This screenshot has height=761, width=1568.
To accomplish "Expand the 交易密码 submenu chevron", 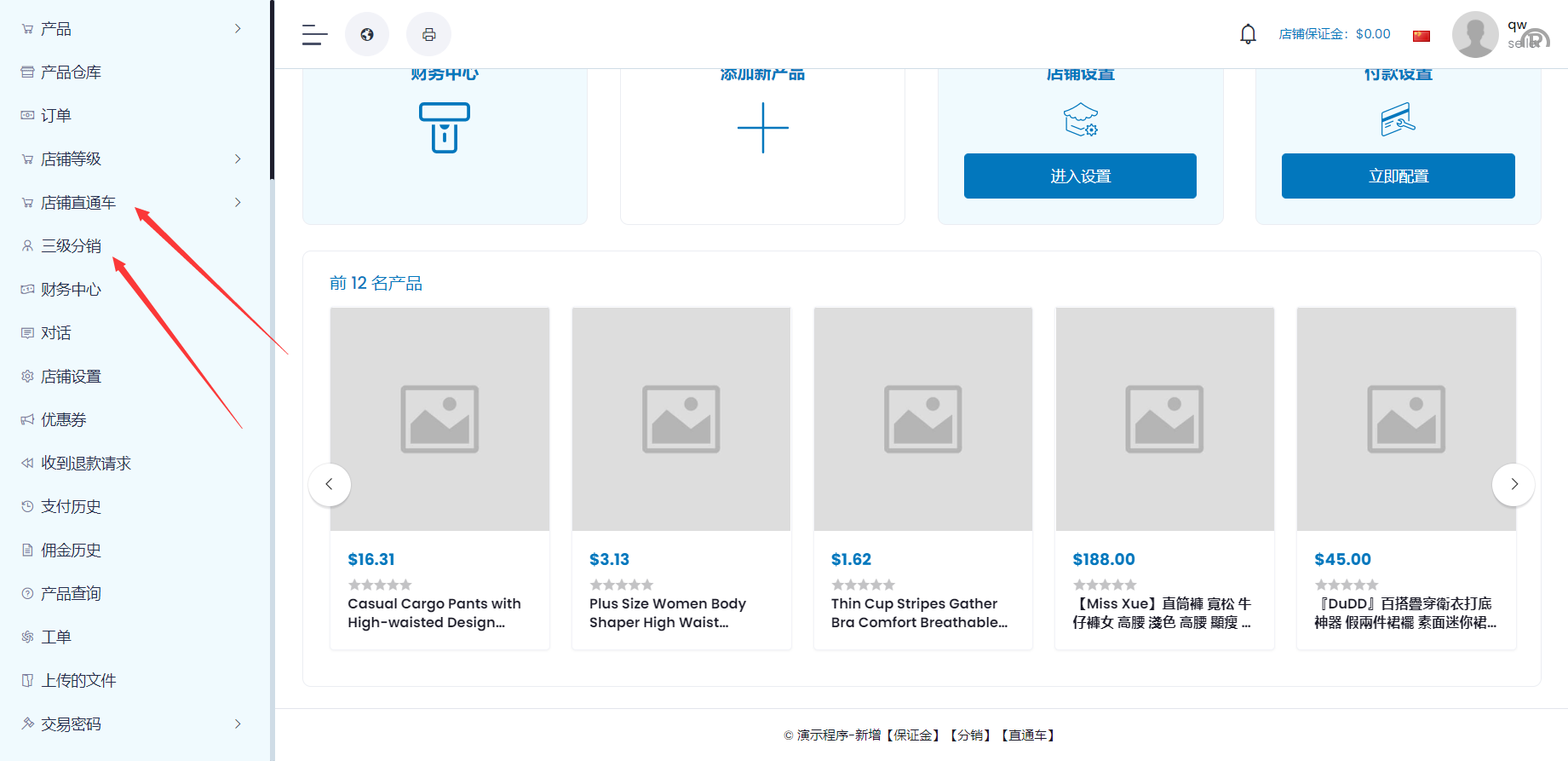I will (x=238, y=724).
